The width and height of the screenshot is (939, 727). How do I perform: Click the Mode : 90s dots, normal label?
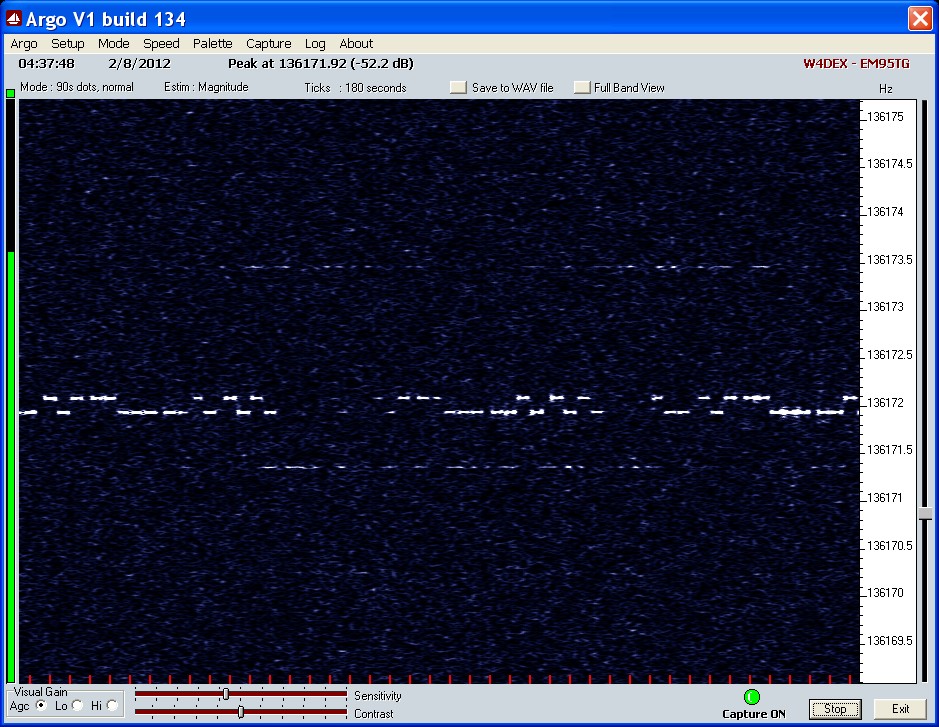[x=77, y=87]
